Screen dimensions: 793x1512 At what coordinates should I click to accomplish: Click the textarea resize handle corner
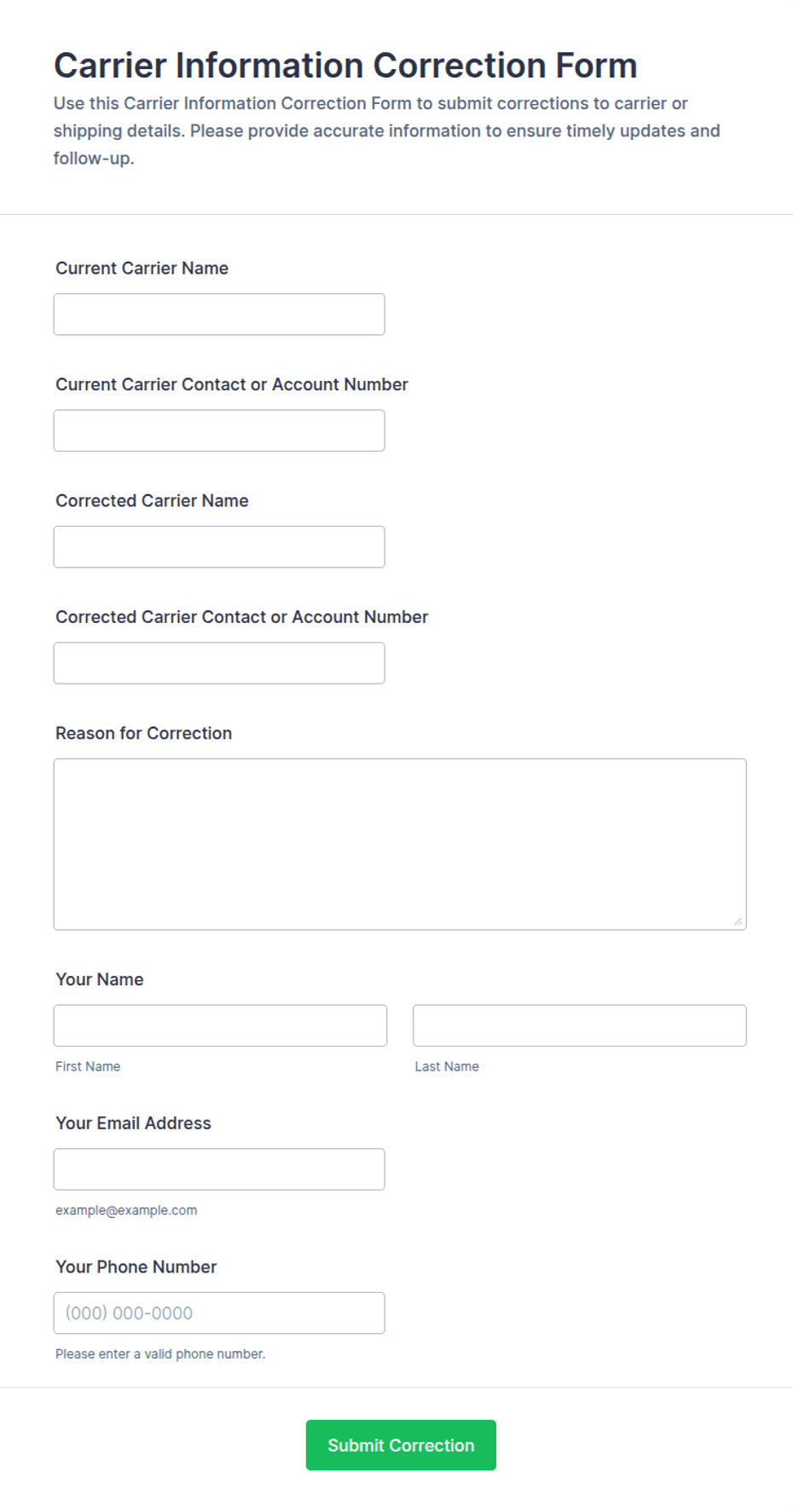[x=738, y=920]
